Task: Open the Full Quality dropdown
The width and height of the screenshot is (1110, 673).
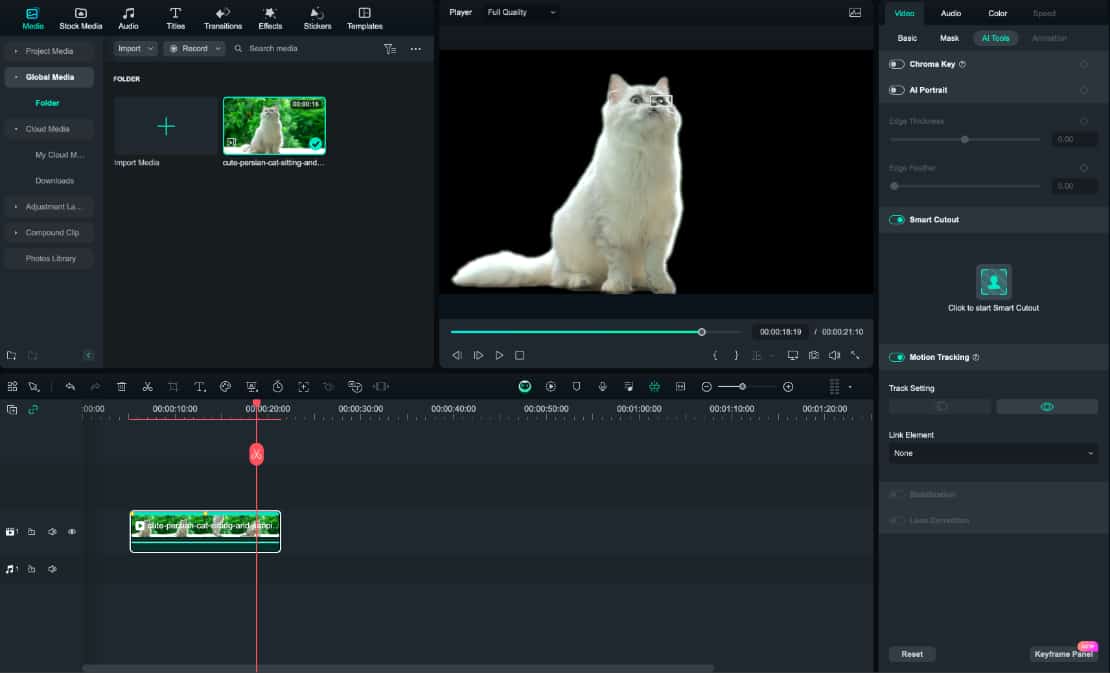Action: (519, 12)
